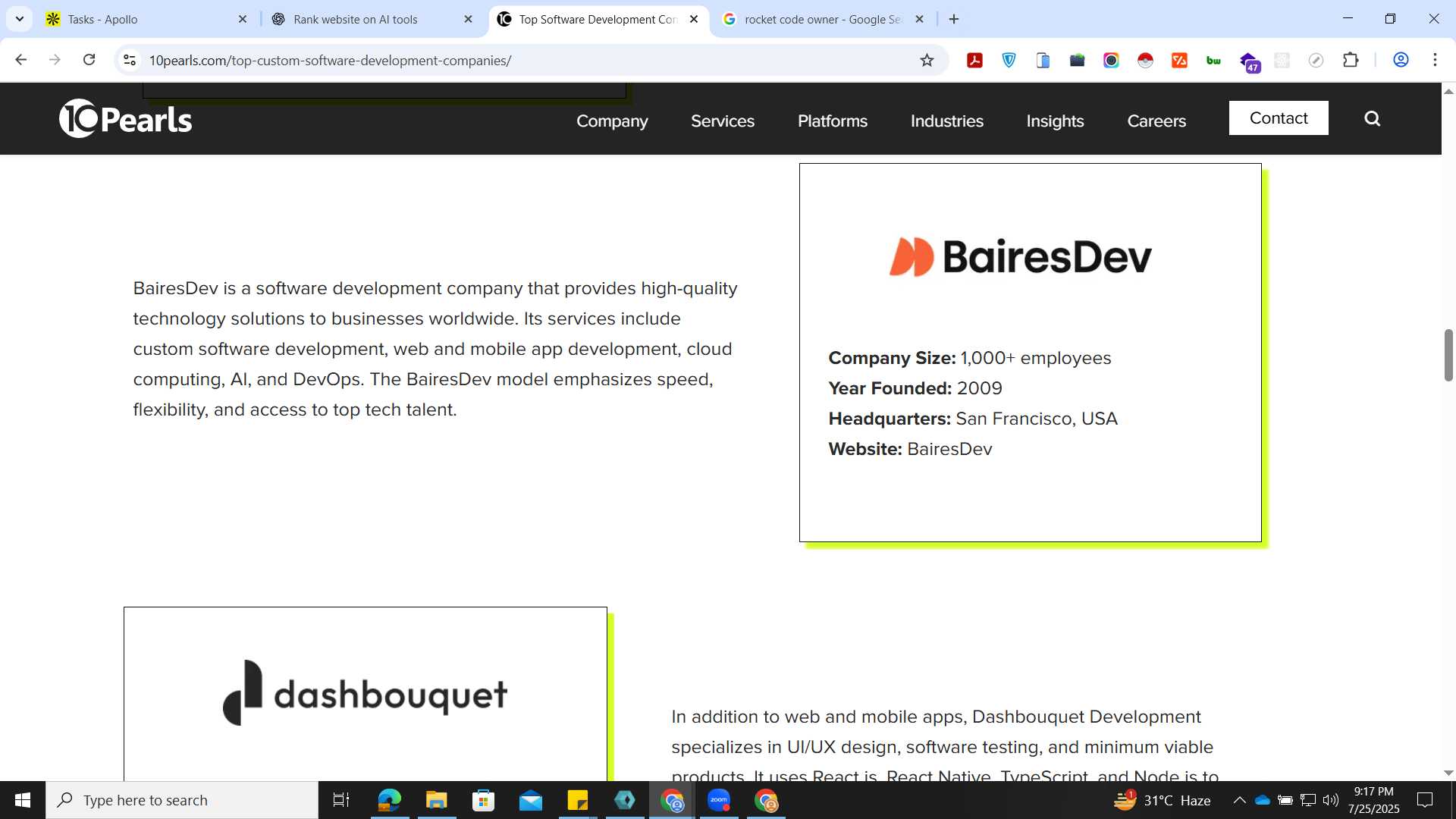1456x819 pixels.
Task: Click the 'Headquarters: San Francisco, USA' text
Action: 973,419
